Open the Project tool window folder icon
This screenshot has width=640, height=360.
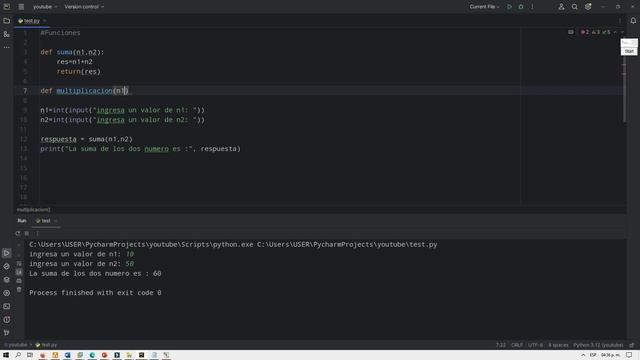click(7, 21)
